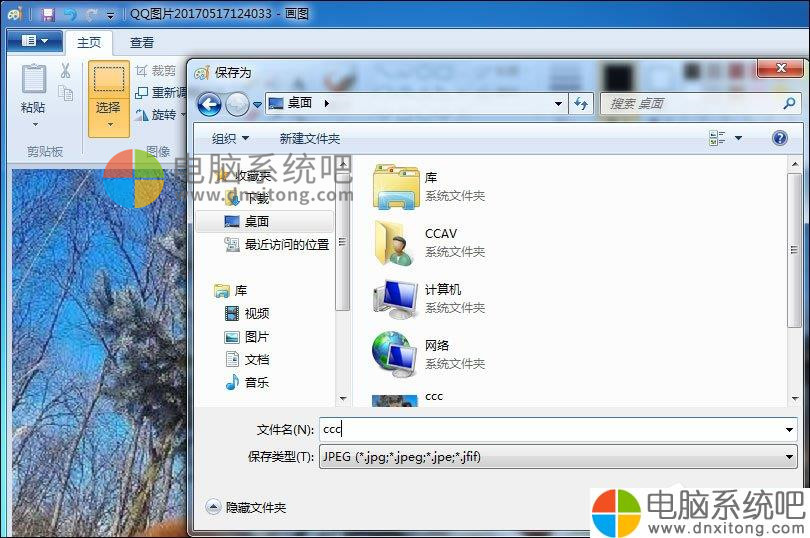Click the back arrow in Save As dialog
The image size is (810, 538).
[x=209, y=105]
